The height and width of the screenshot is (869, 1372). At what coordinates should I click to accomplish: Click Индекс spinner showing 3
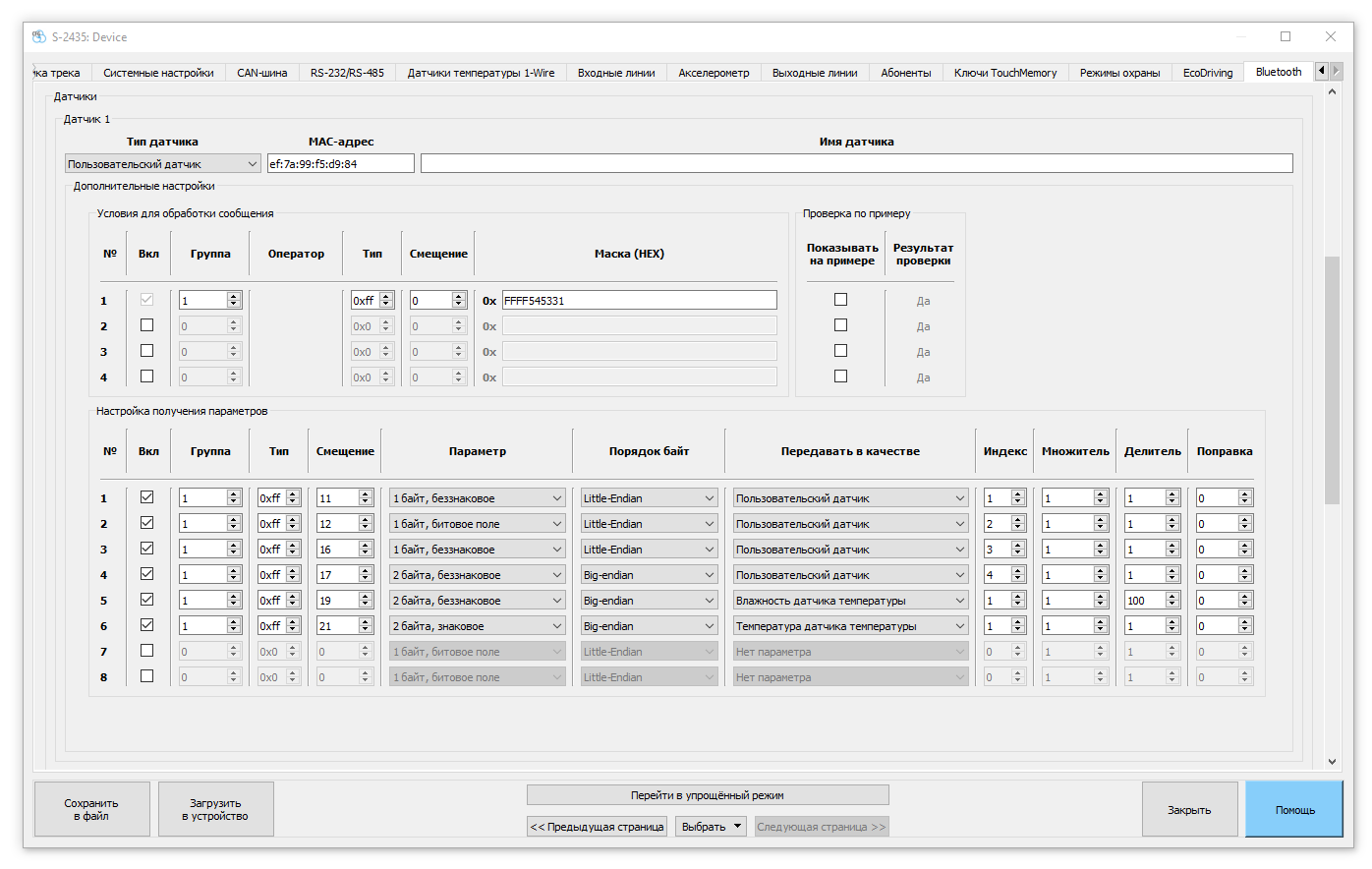click(1005, 550)
